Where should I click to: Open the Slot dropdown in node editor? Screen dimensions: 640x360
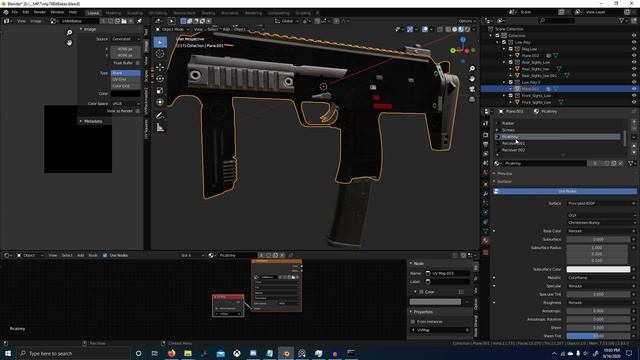pos(192,255)
